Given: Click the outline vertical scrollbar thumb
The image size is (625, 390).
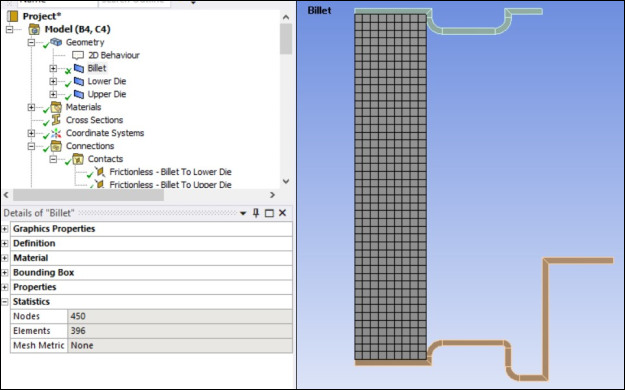Looking at the screenshot, I should (286, 39).
